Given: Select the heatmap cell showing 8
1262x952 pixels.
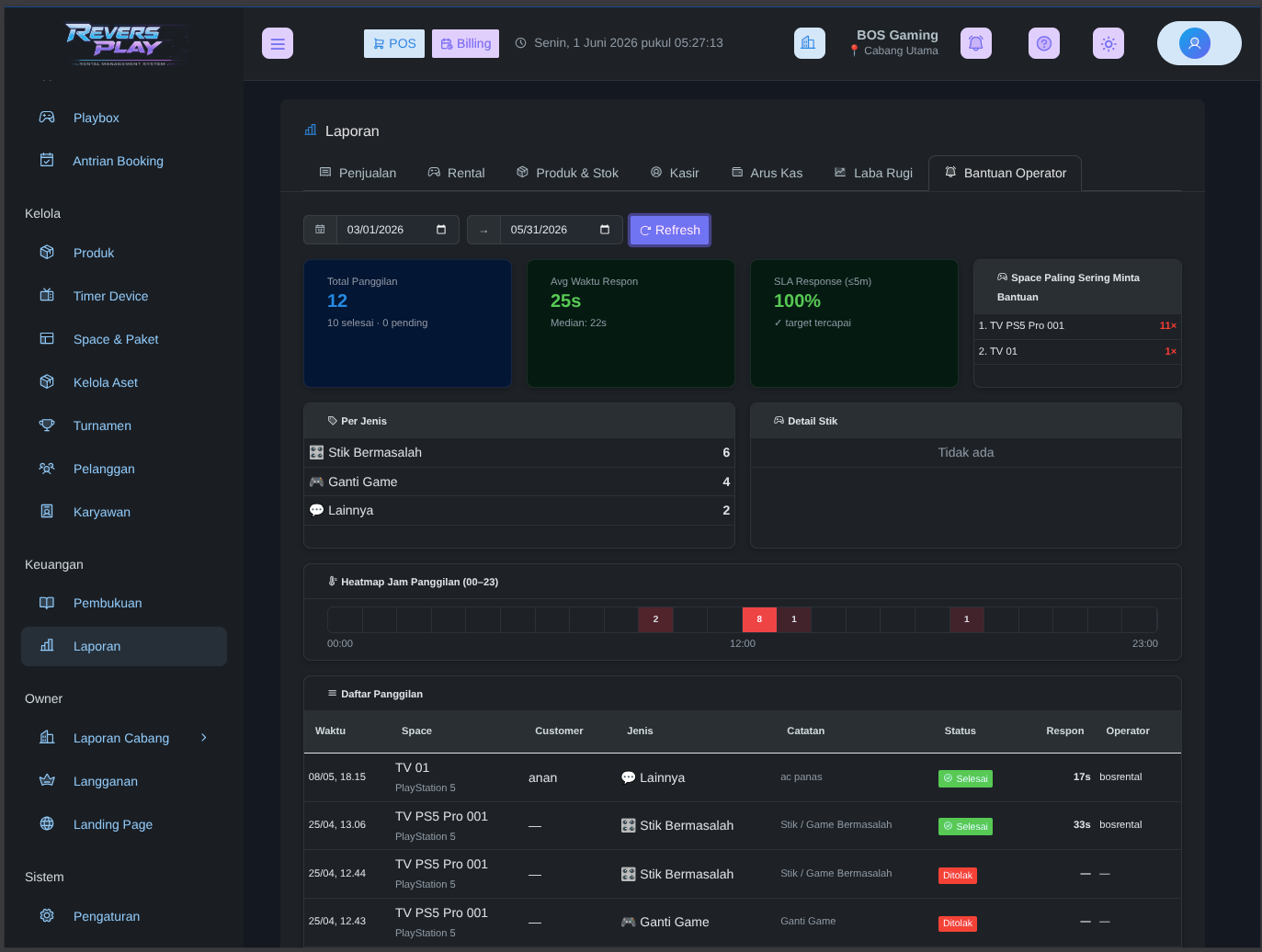Looking at the screenshot, I should pos(759,619).
